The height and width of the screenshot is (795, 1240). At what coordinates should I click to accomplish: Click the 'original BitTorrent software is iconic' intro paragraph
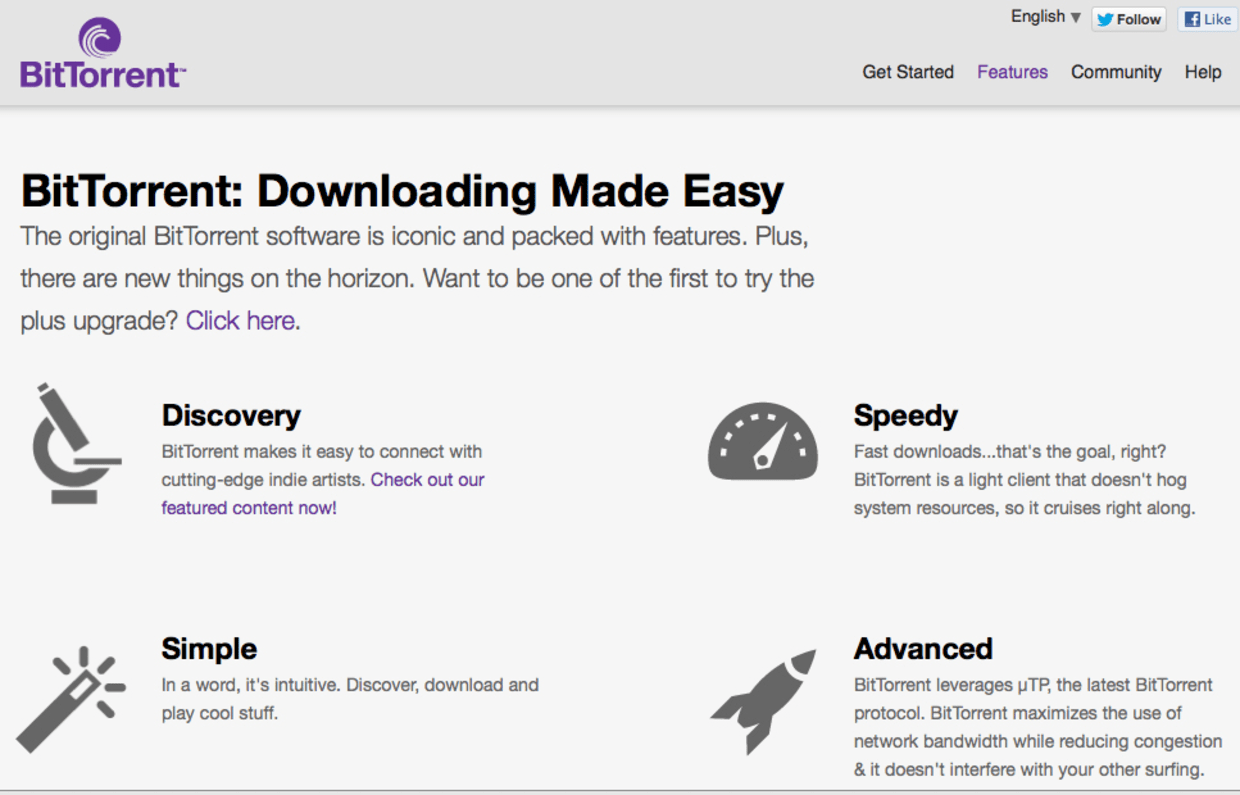[x=417, y=279]
